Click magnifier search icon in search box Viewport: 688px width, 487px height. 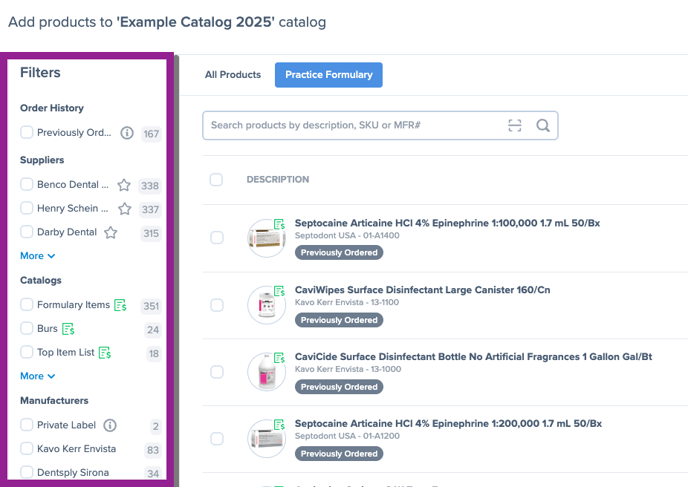click(x=543, y=125)
